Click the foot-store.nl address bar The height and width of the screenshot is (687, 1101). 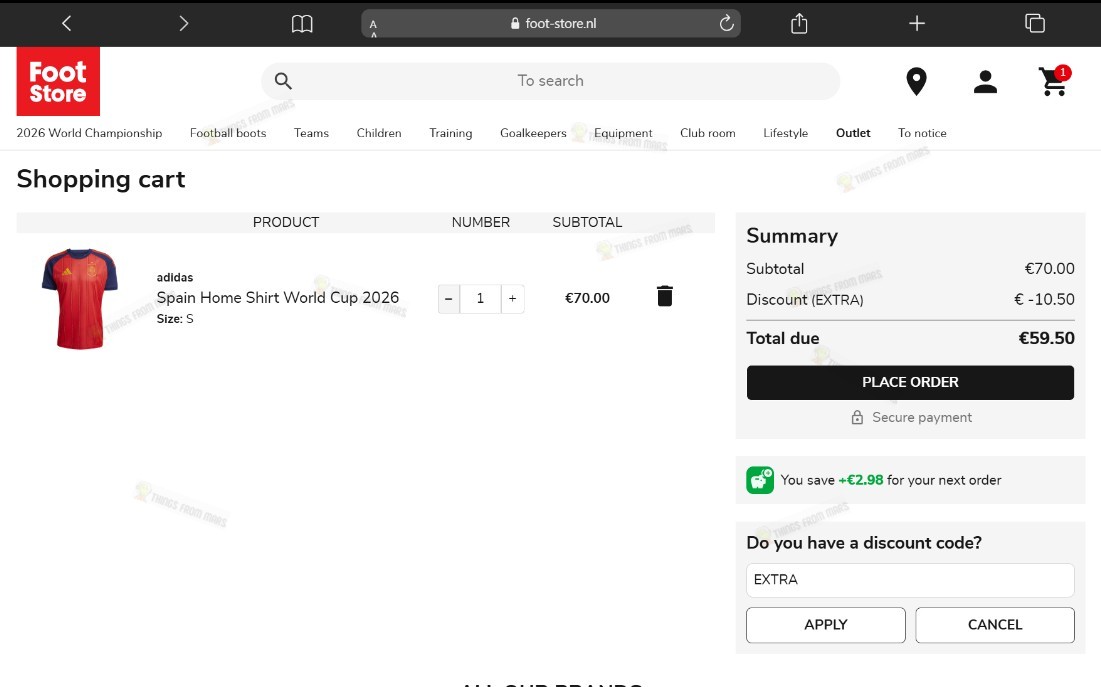pyautogui.click(x=550, y=23)
